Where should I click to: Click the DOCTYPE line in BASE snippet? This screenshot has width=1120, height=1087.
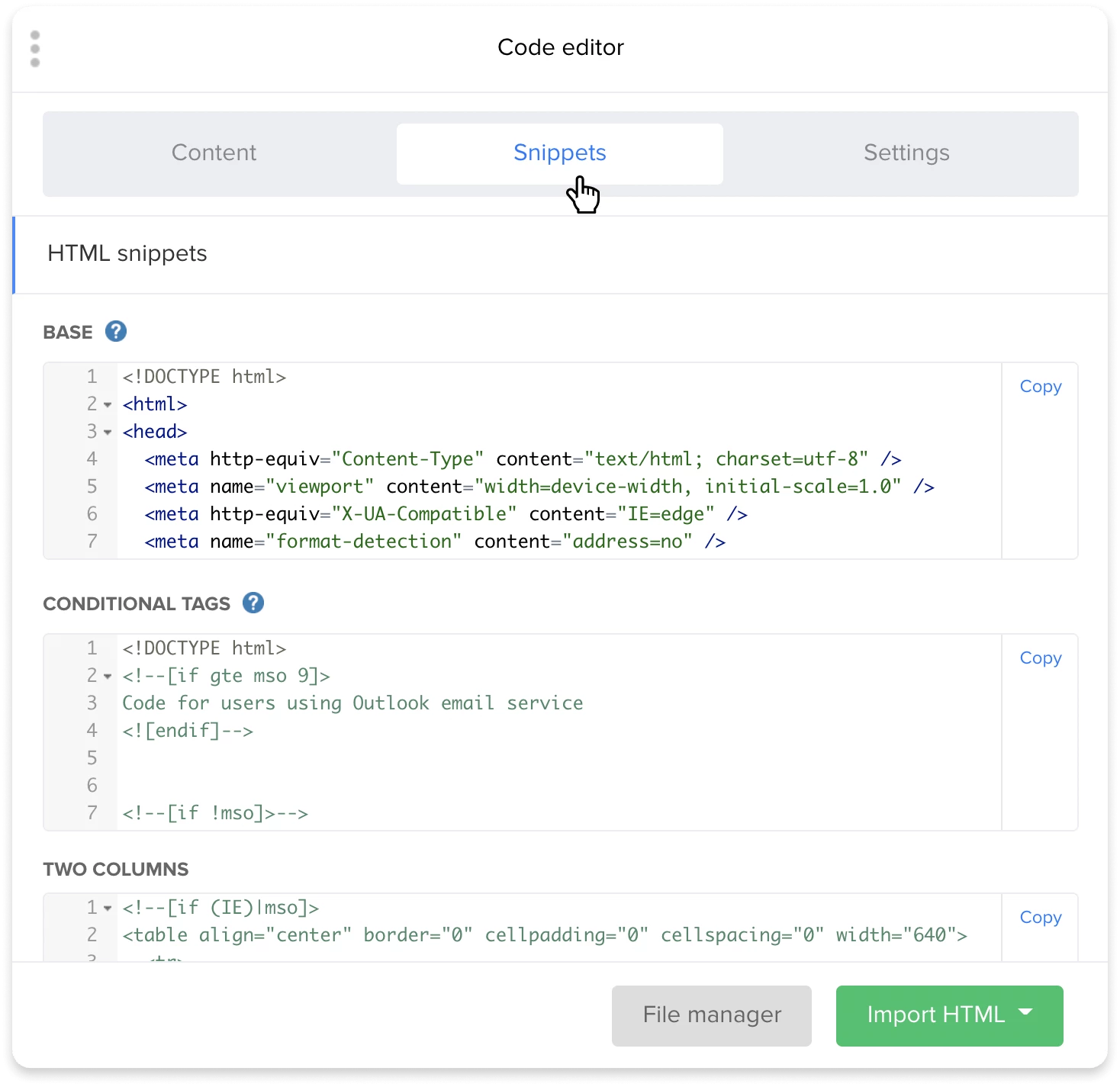tap(204, 377)
